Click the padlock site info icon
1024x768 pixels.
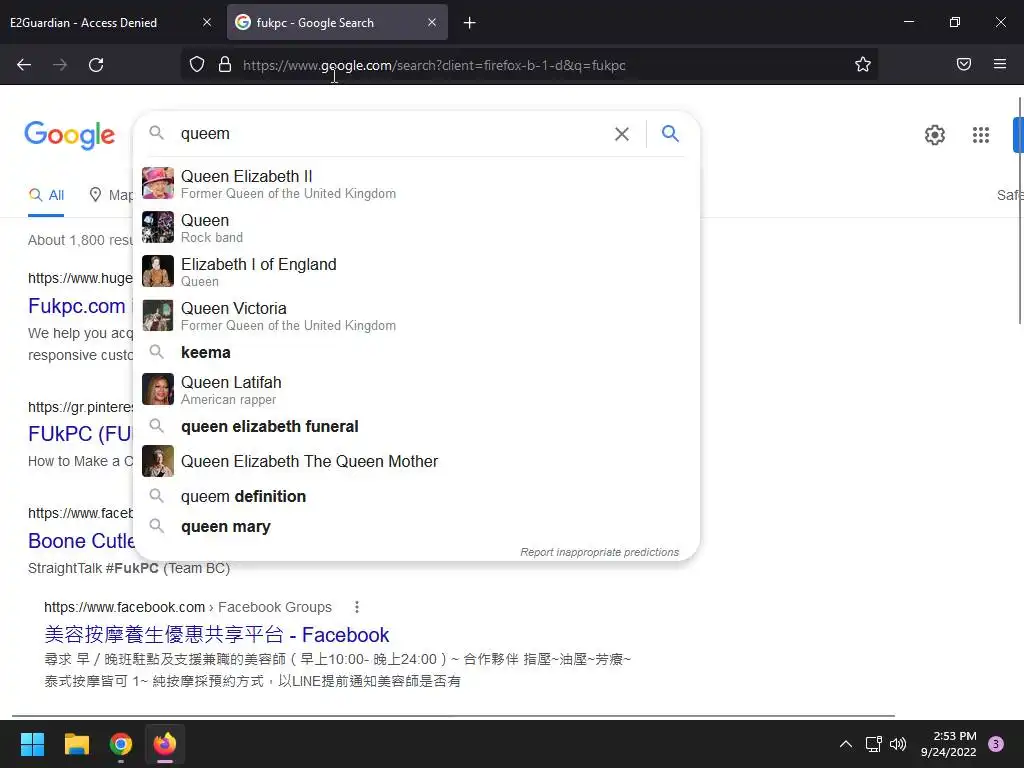click(225, 65)
